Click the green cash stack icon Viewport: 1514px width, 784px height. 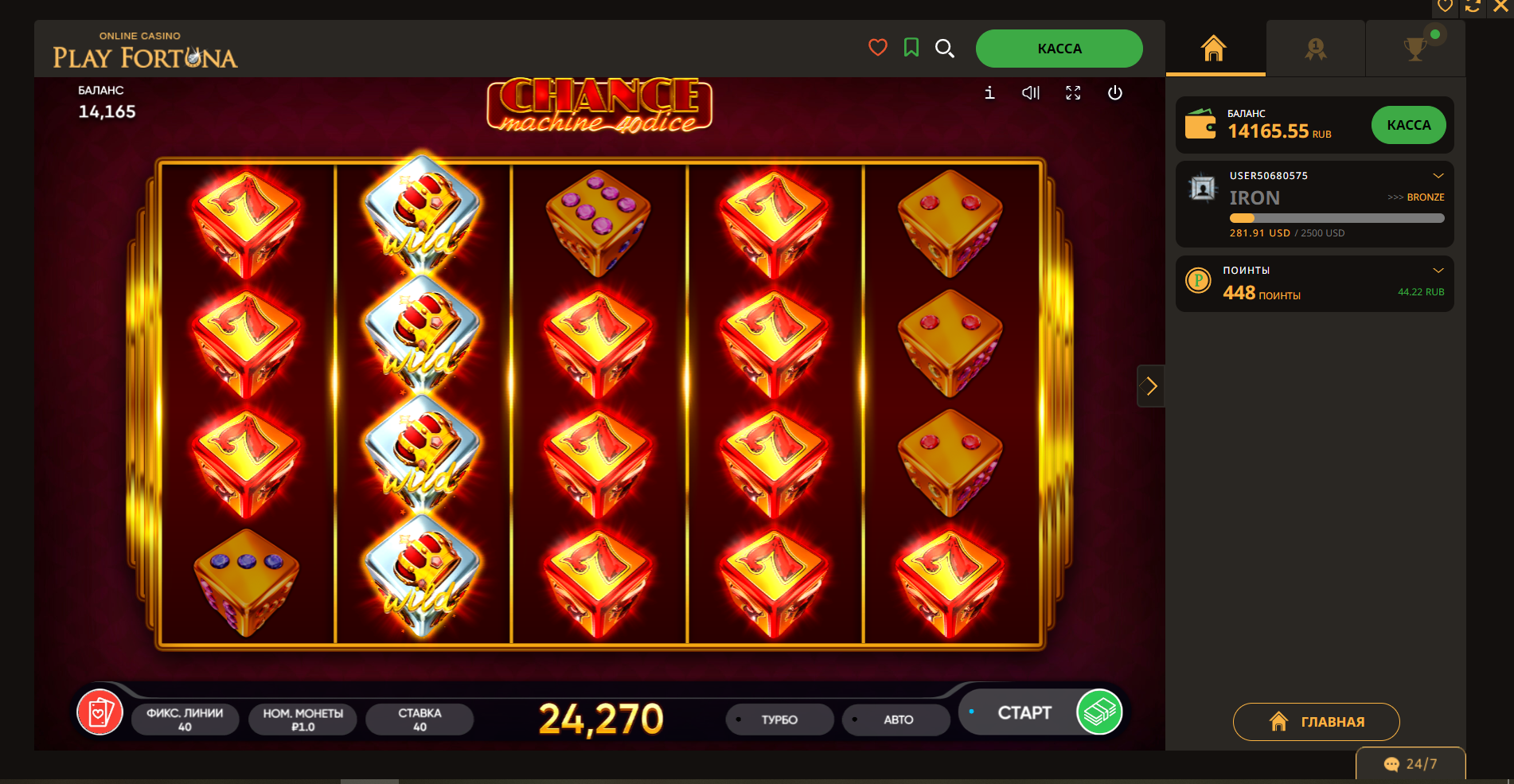[x=1099, y=712]
